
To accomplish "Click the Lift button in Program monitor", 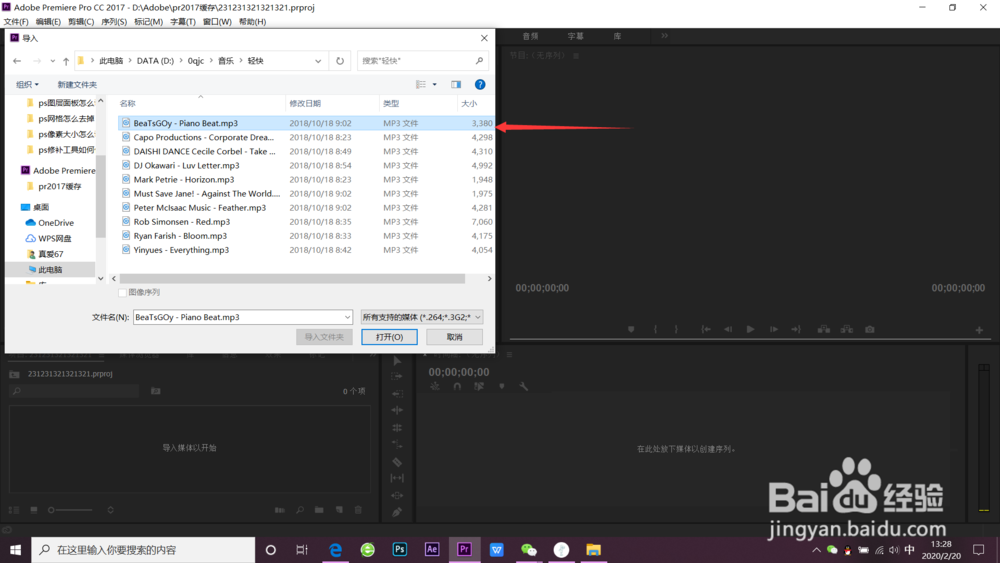I will 824,329.
